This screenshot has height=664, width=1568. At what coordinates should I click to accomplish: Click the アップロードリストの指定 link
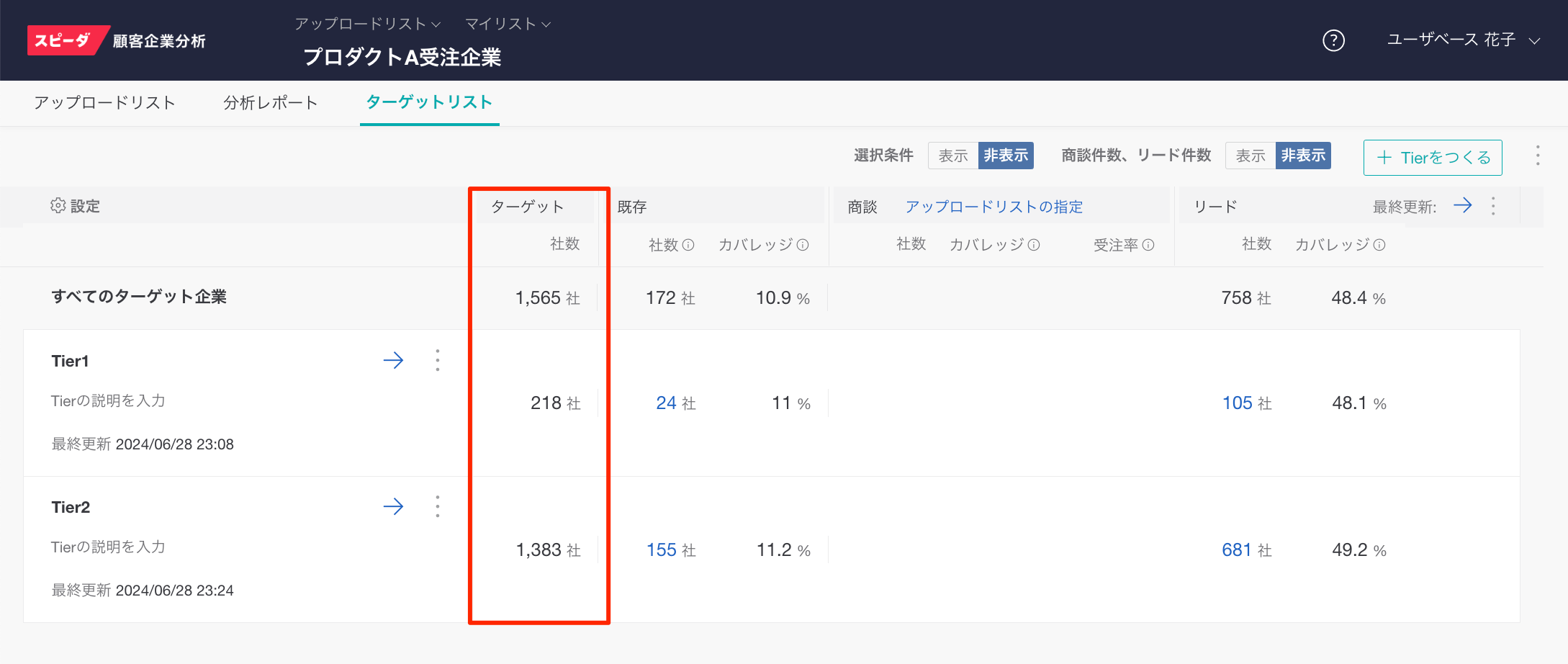click(x=993, y=207)
